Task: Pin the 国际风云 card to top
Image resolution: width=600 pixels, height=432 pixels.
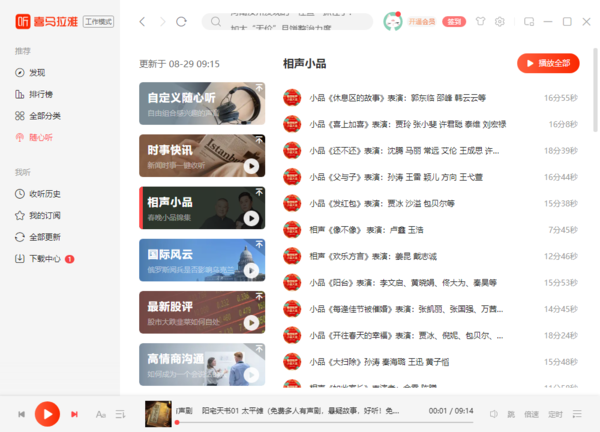Action: point(259,245)
